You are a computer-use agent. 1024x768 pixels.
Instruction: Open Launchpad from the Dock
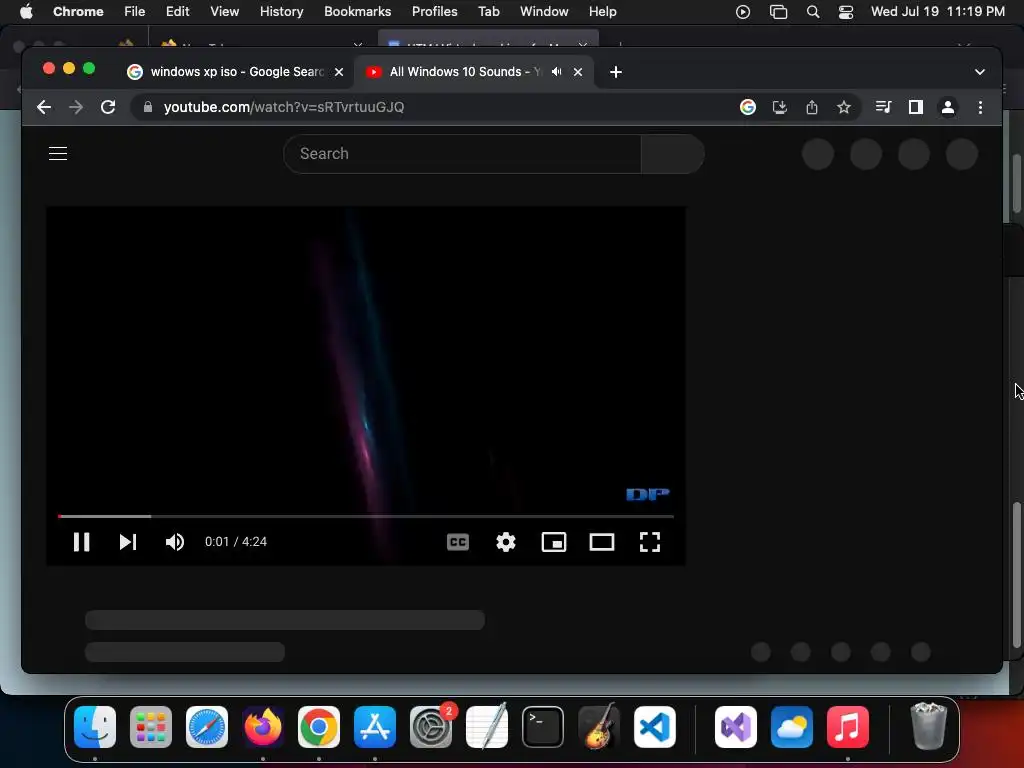click(x=151, y=727)
